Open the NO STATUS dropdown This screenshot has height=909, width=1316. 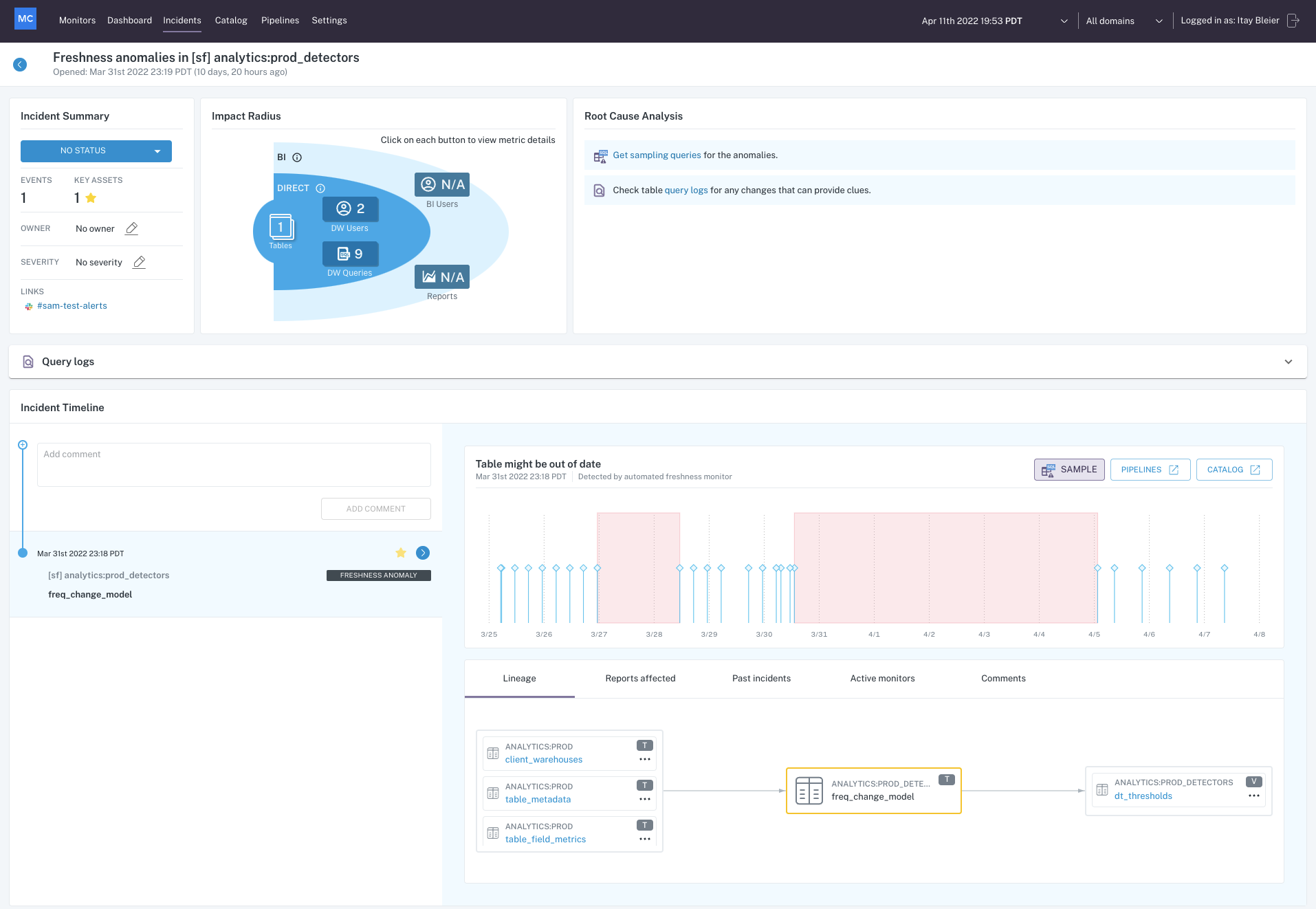[96, 151]
